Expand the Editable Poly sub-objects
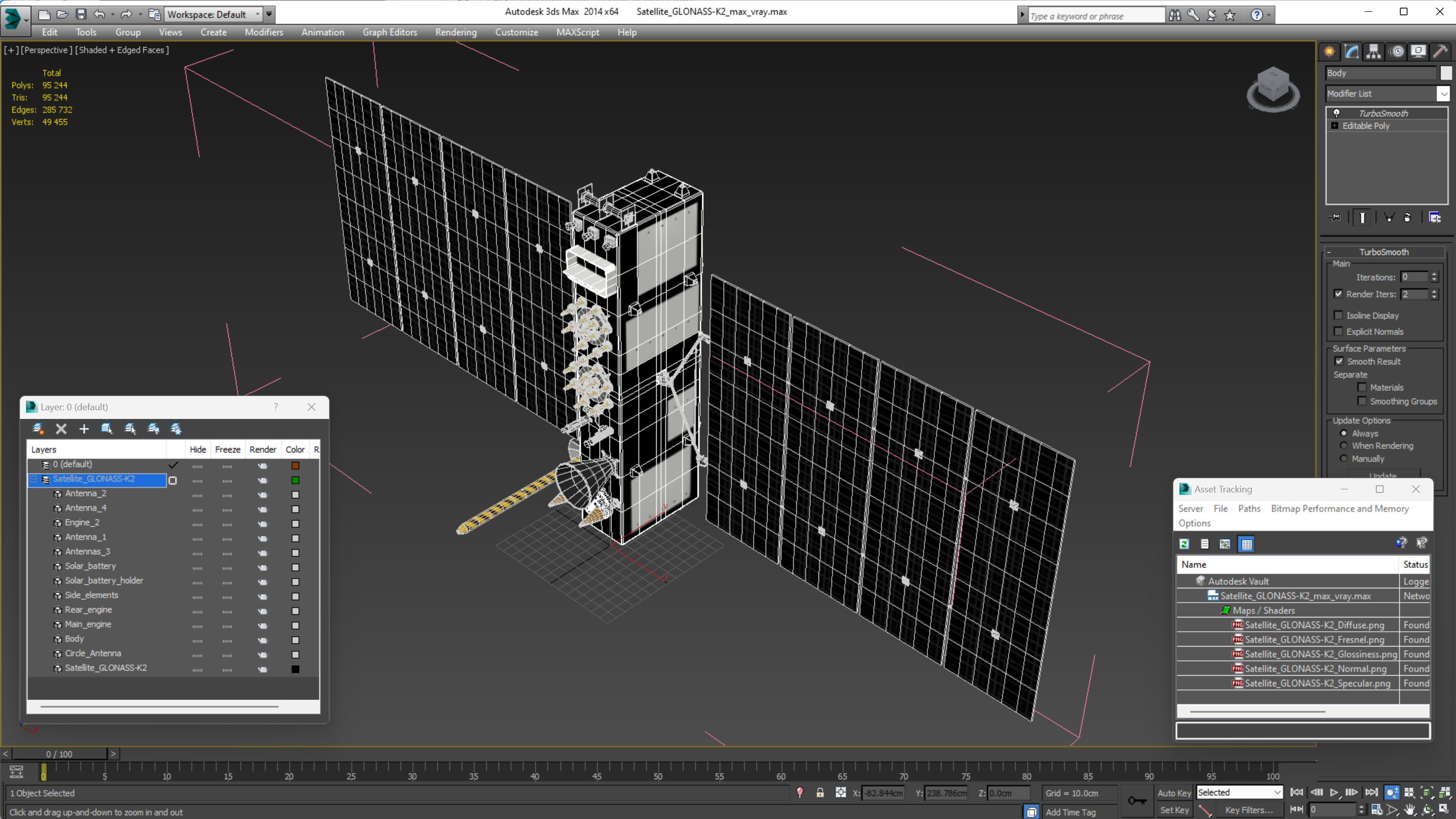 [1335, 126]
